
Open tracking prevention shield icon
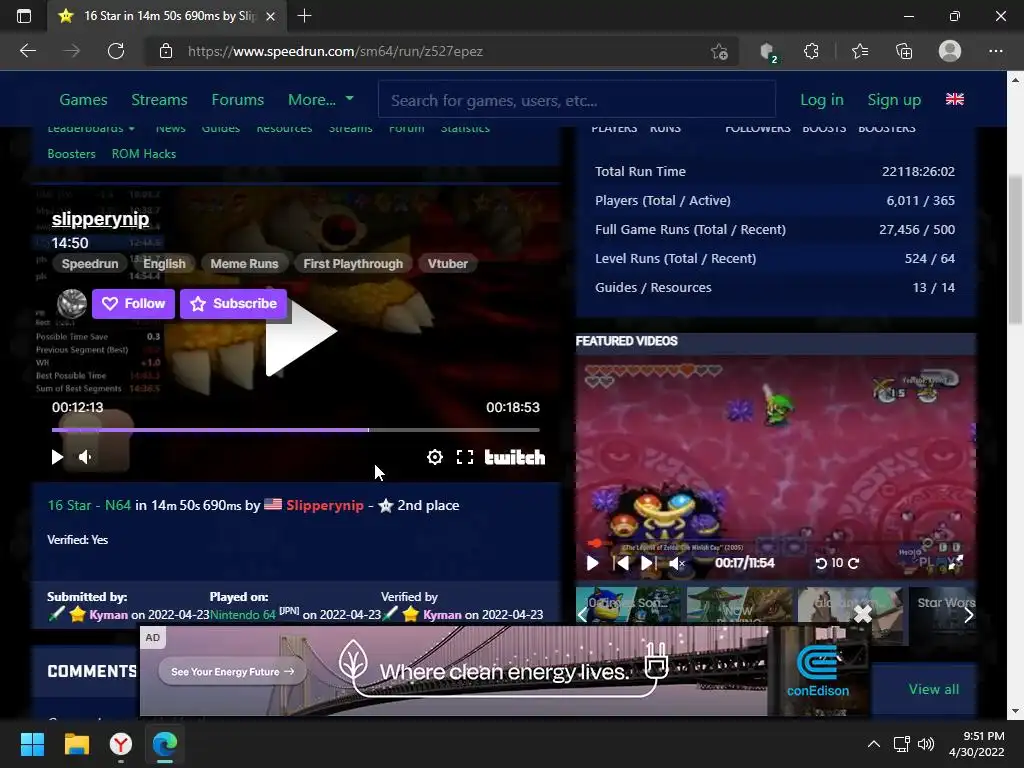pos(768,52)
